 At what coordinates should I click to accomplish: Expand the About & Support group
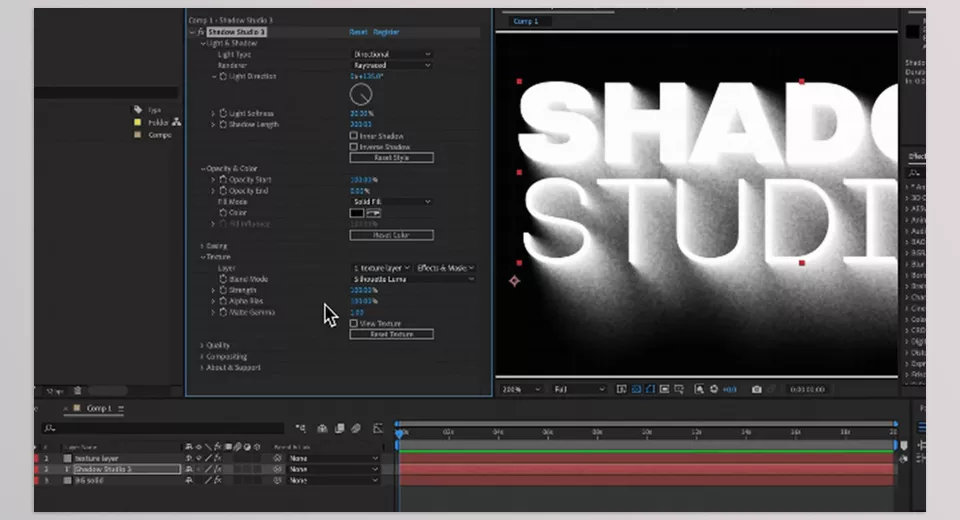(203, 367)
